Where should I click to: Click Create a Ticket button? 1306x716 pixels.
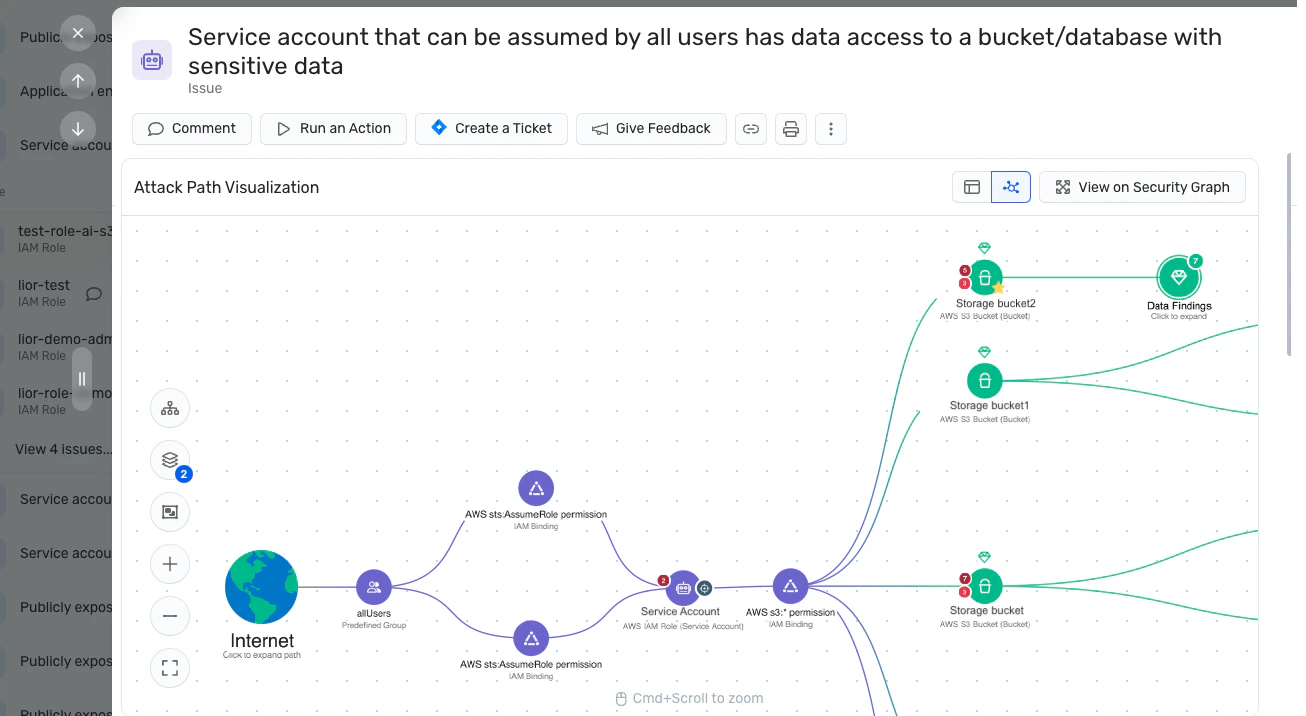(x=491, y=128)
